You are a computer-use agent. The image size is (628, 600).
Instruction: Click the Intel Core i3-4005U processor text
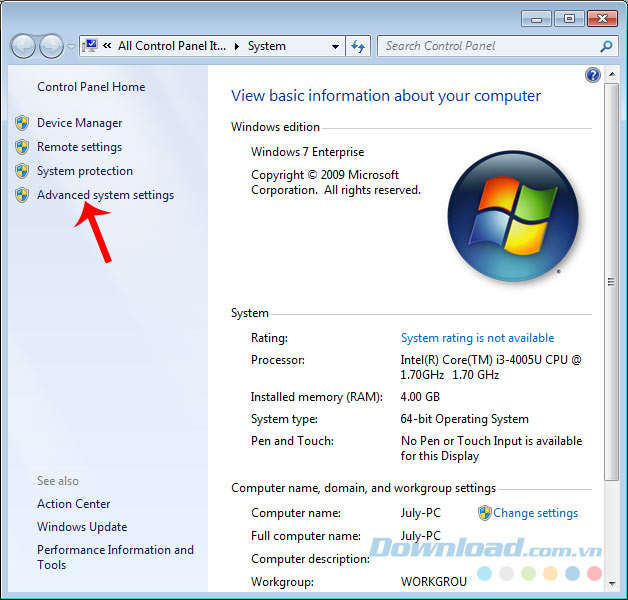click(x=491, y=367)
